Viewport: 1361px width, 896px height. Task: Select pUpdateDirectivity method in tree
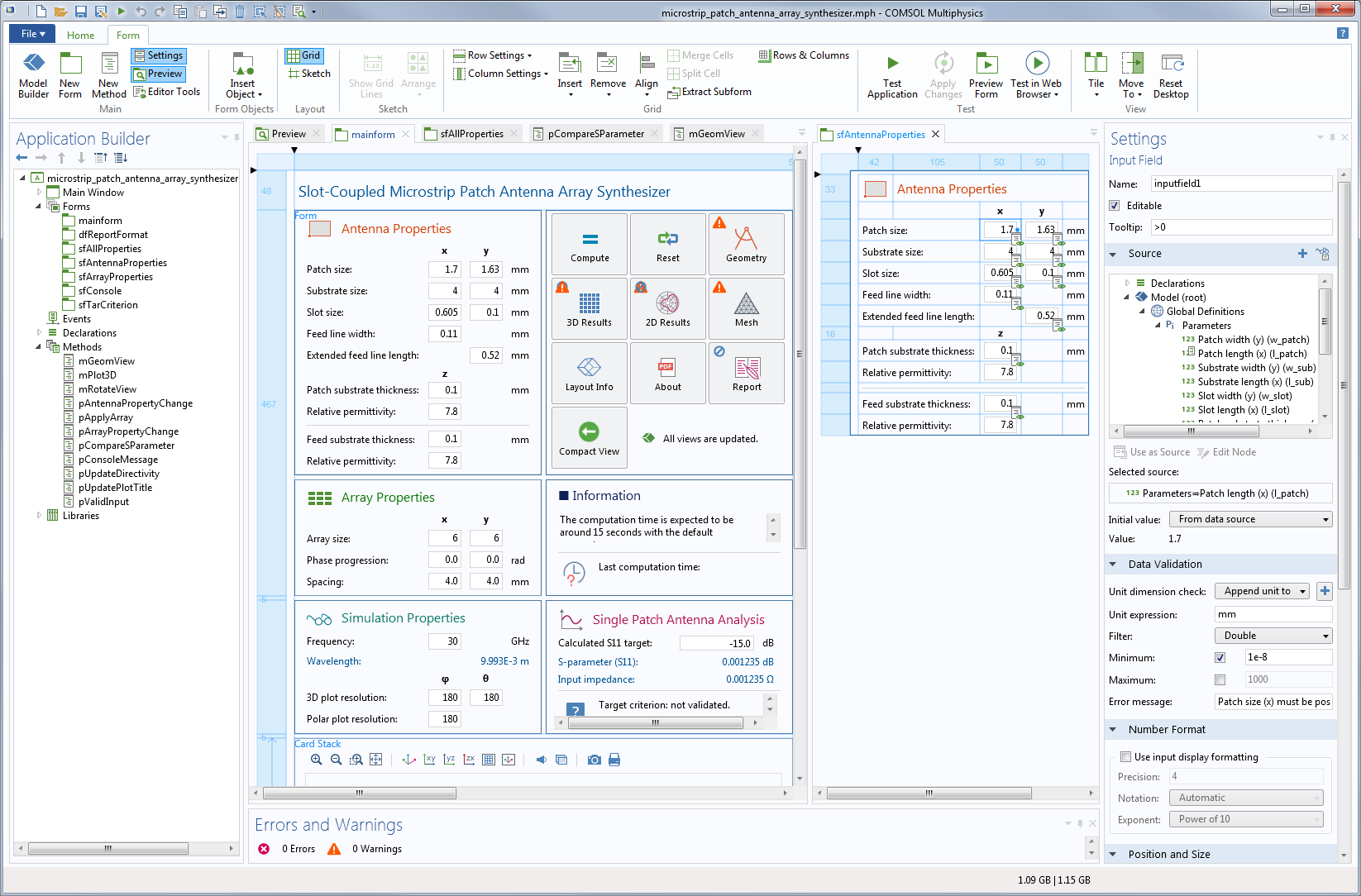(119, 474)
